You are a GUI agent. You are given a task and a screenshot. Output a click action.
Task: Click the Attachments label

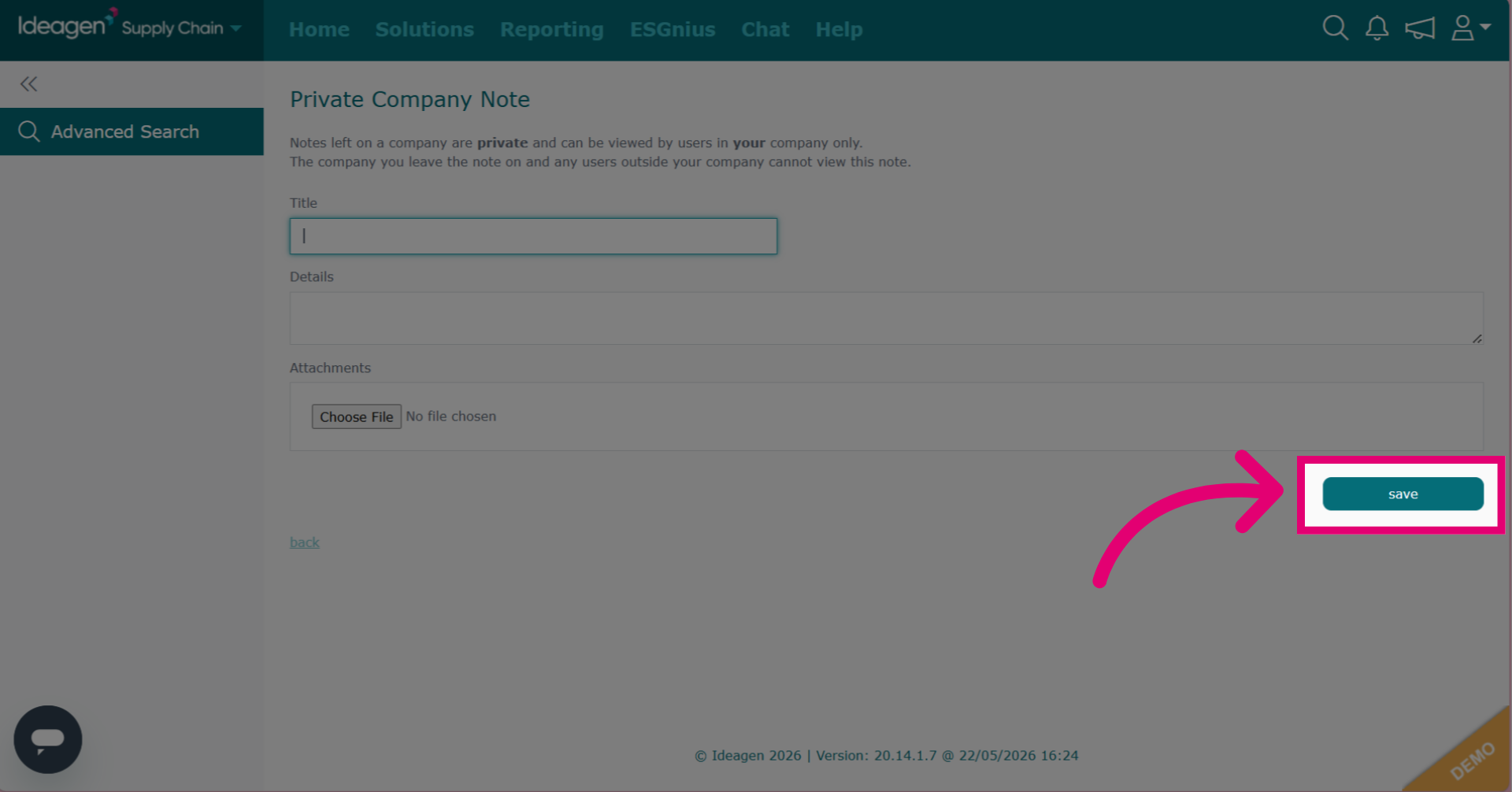330,368
